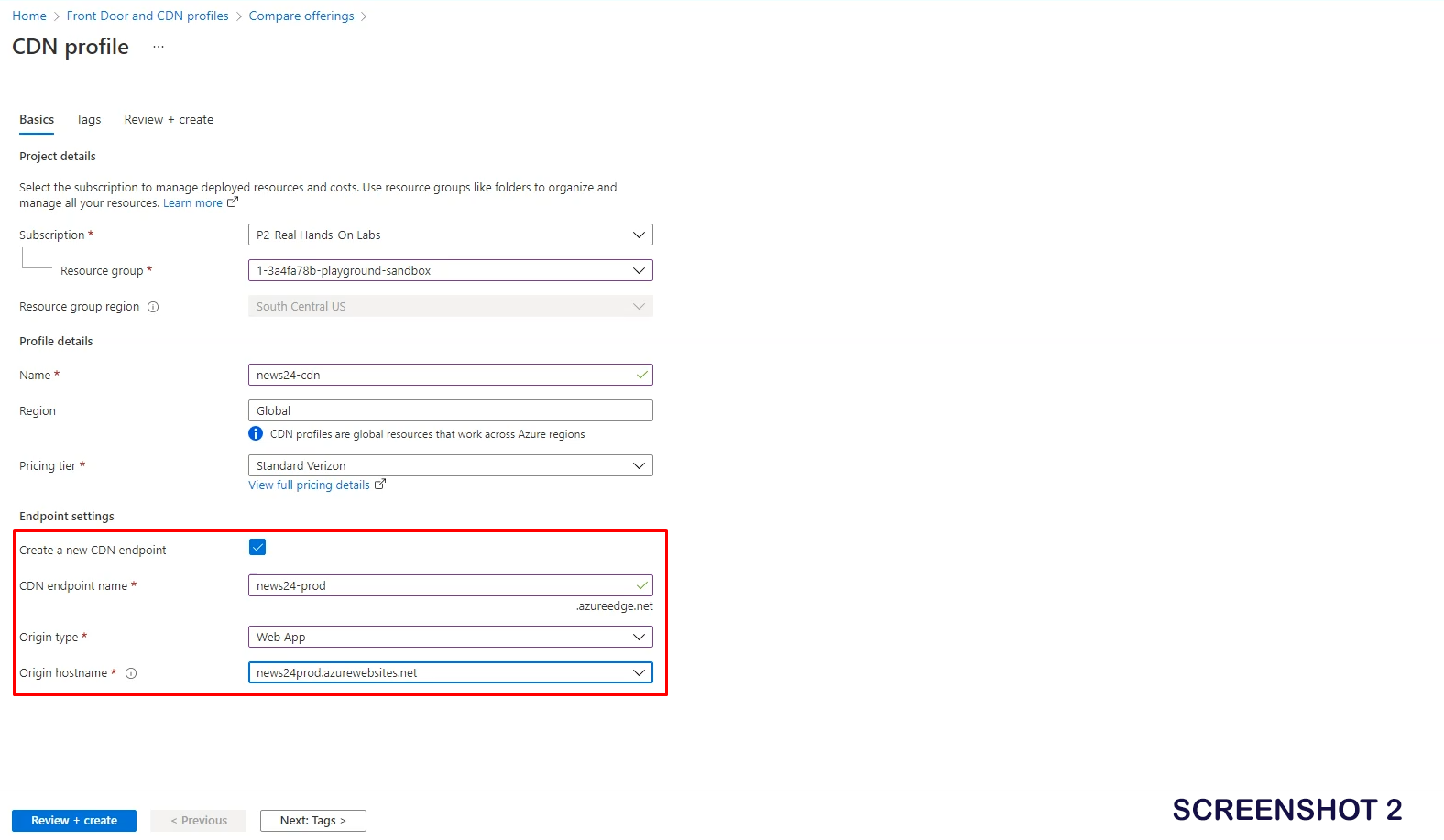The height and width of the screenshot is (840, 1444).
Task: Expand the Origin type dropdown
Action: 450,637
